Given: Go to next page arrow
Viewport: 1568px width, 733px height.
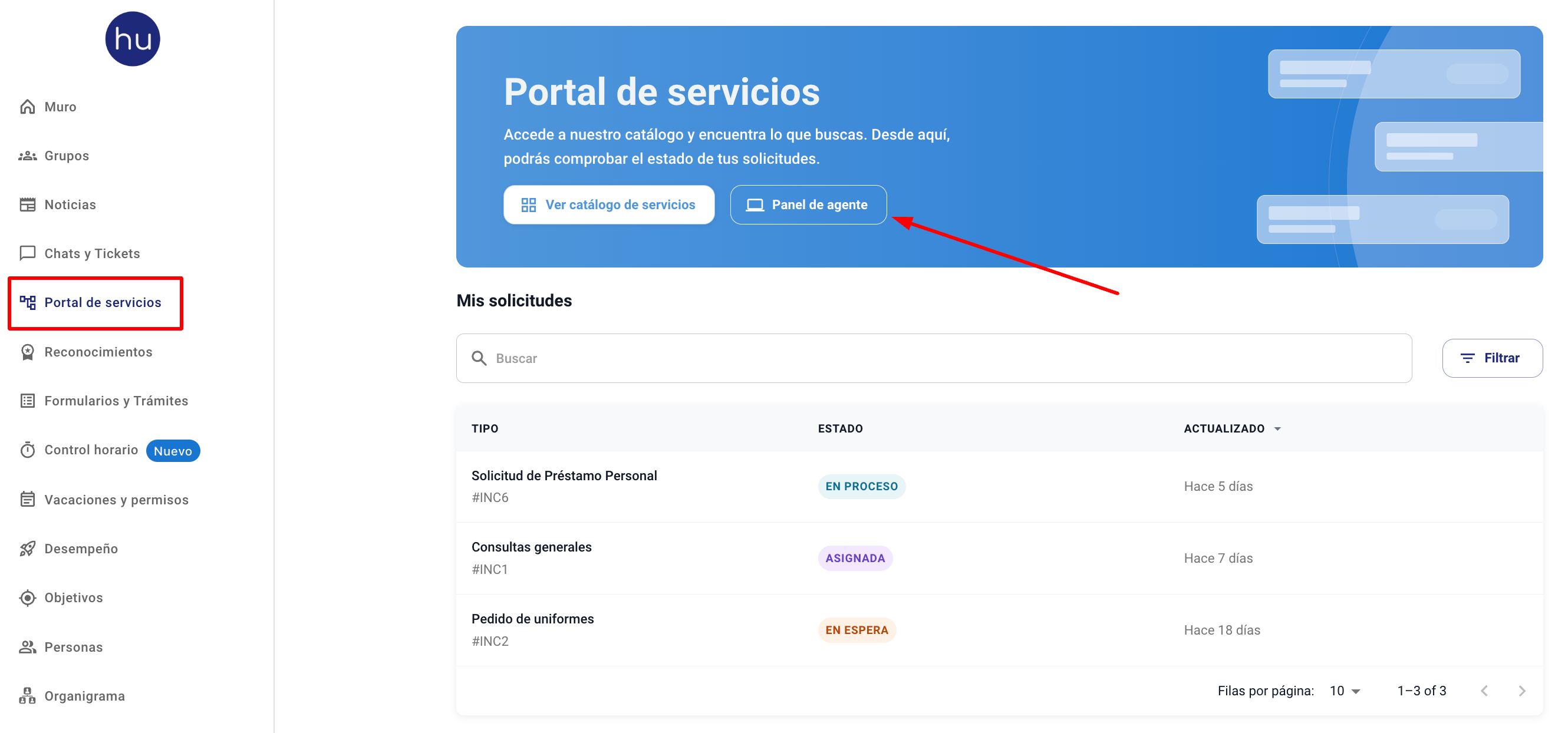Looking at the screenshot, I should click(1522, 691).
